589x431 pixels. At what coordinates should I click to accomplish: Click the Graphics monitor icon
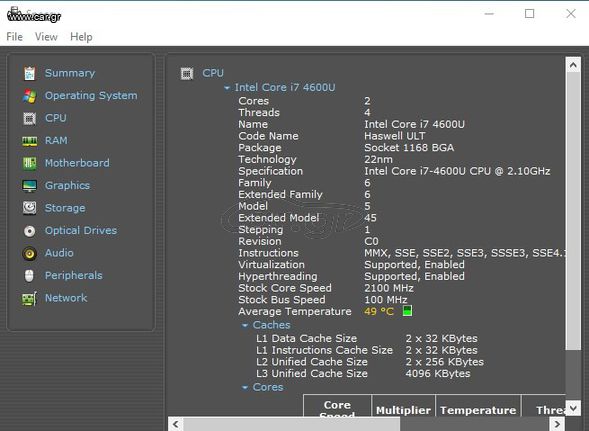pos(29,186)
